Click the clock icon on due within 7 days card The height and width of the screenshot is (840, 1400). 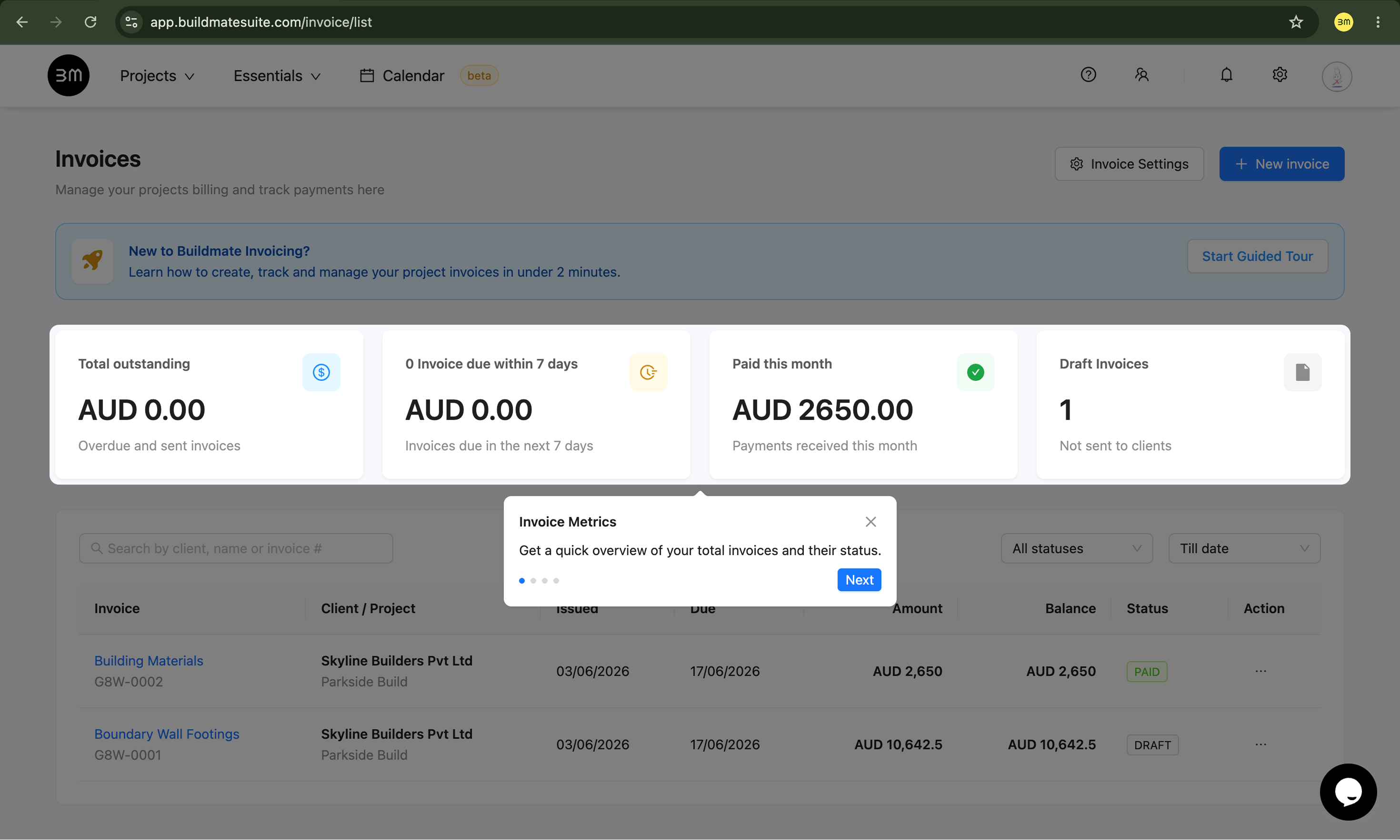click(648, 372)
